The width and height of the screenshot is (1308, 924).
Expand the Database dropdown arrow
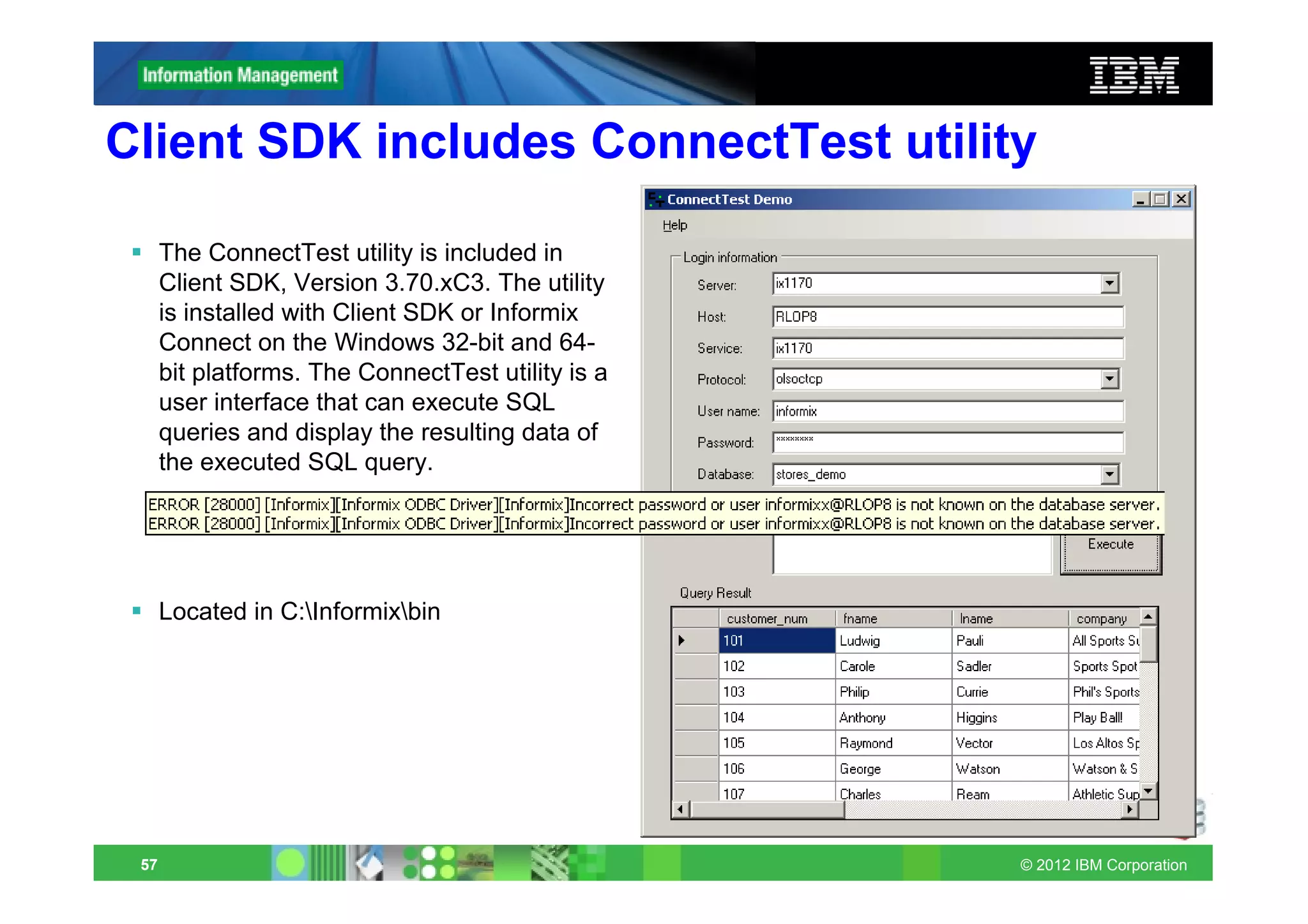[1110, 474]
